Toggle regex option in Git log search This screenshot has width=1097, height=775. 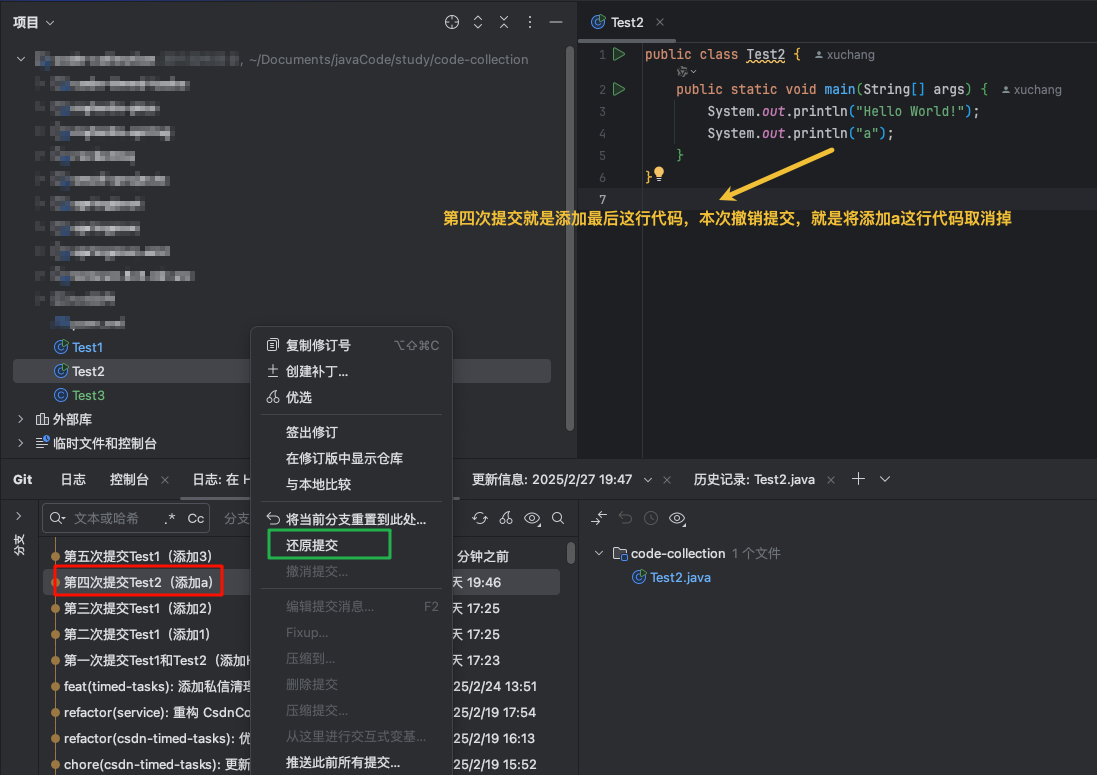point(169,518)
